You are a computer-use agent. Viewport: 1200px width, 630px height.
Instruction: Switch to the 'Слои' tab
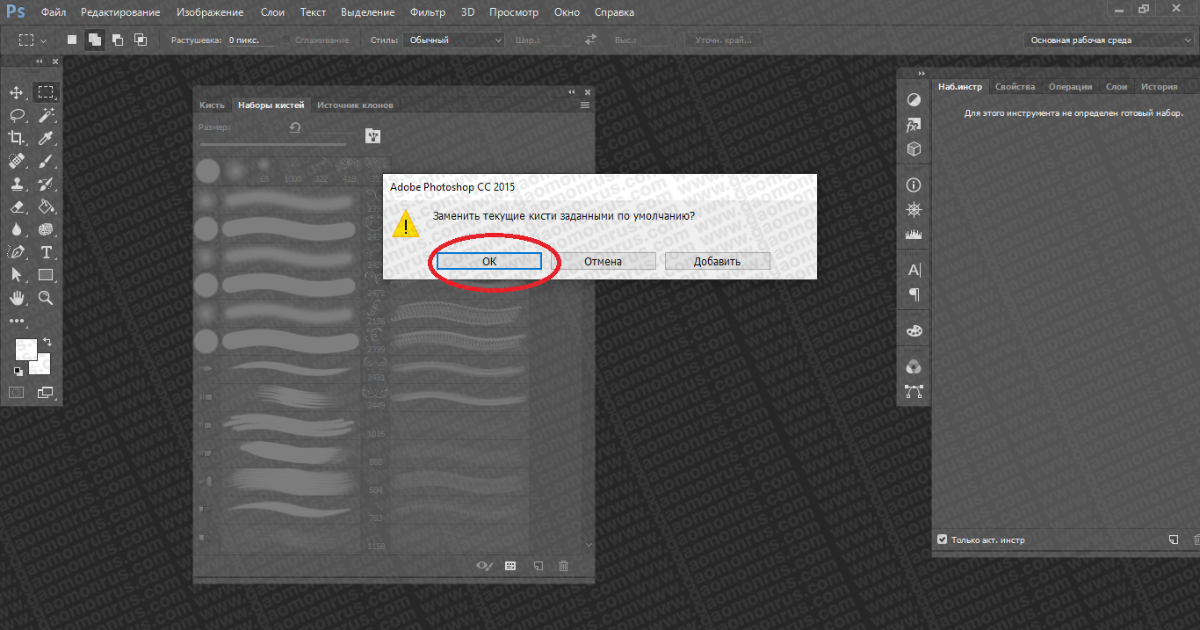tap(1117, 87)
